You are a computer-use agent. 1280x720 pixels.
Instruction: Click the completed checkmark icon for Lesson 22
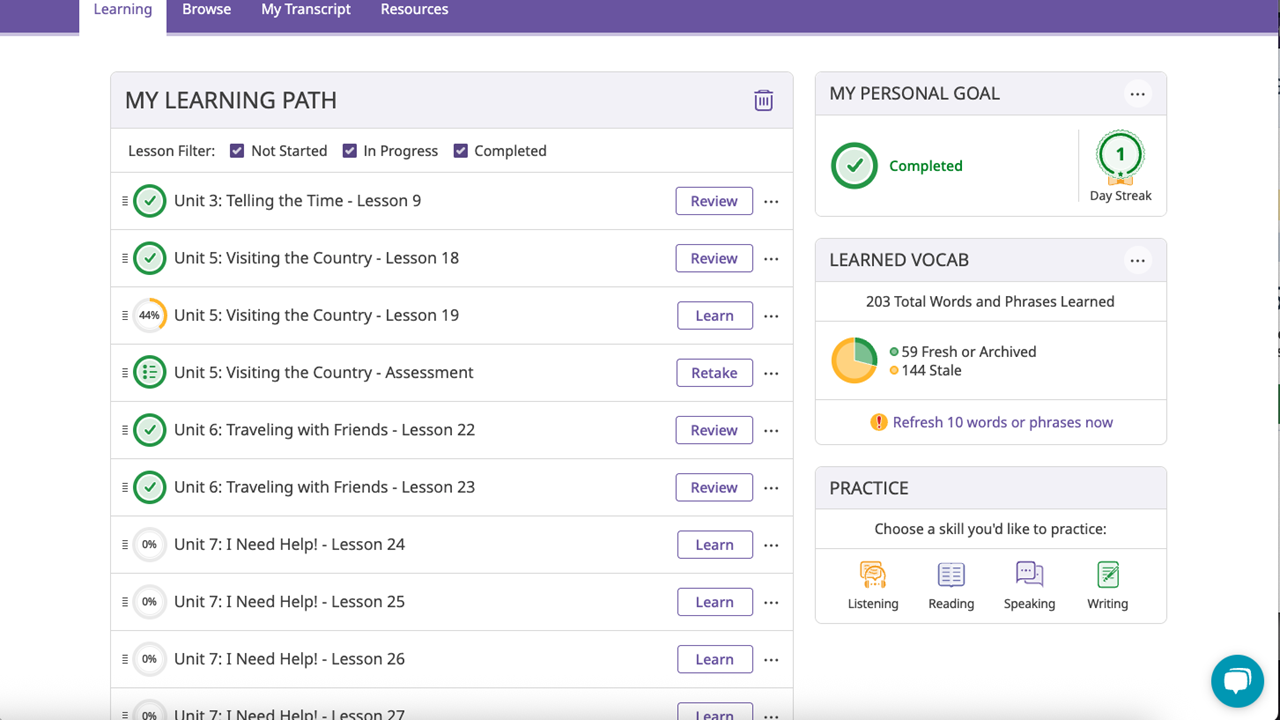(149, 430)
